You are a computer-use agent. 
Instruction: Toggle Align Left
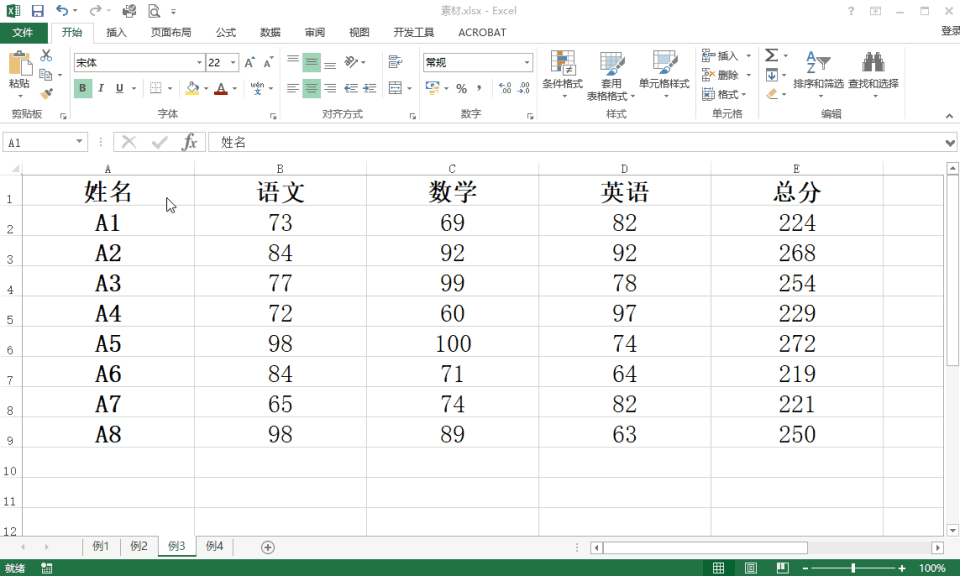[x=293, y=88]
